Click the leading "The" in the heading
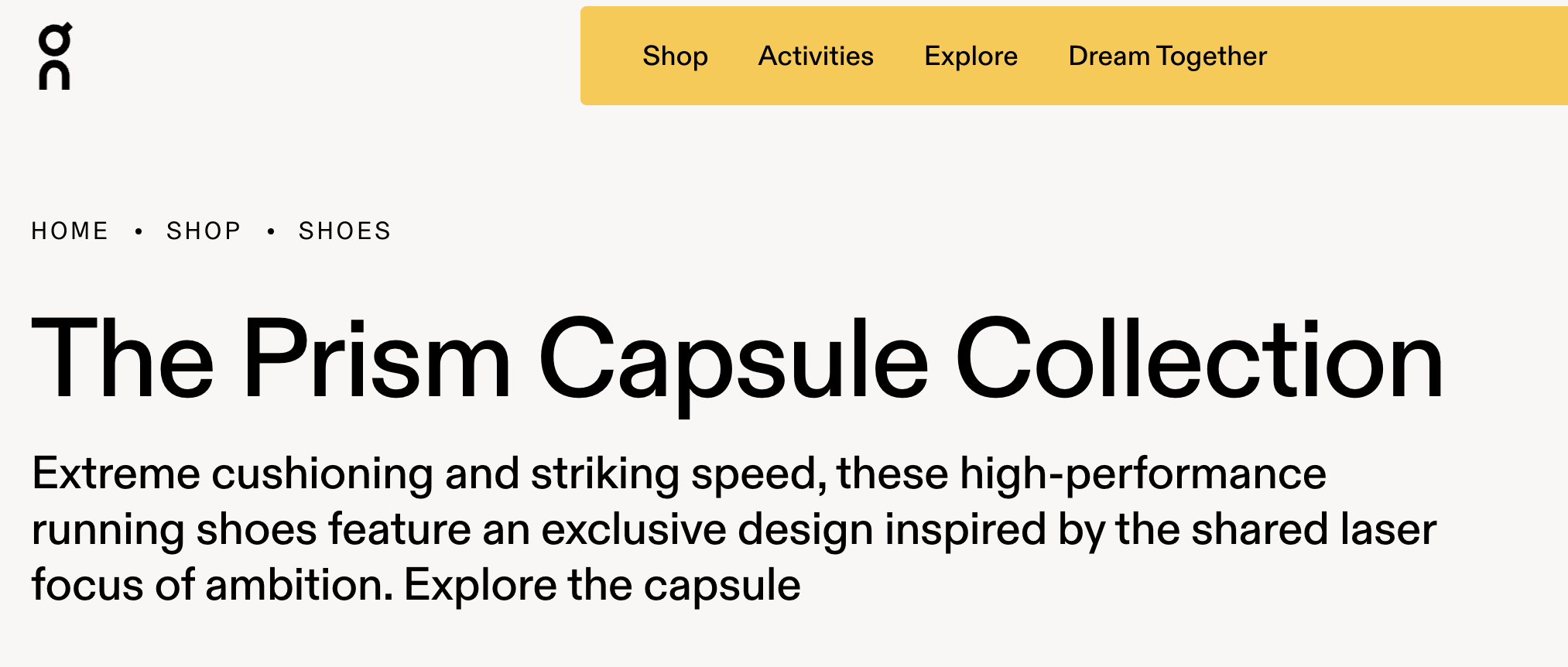 pyautogui.click(x=122, y=360)
